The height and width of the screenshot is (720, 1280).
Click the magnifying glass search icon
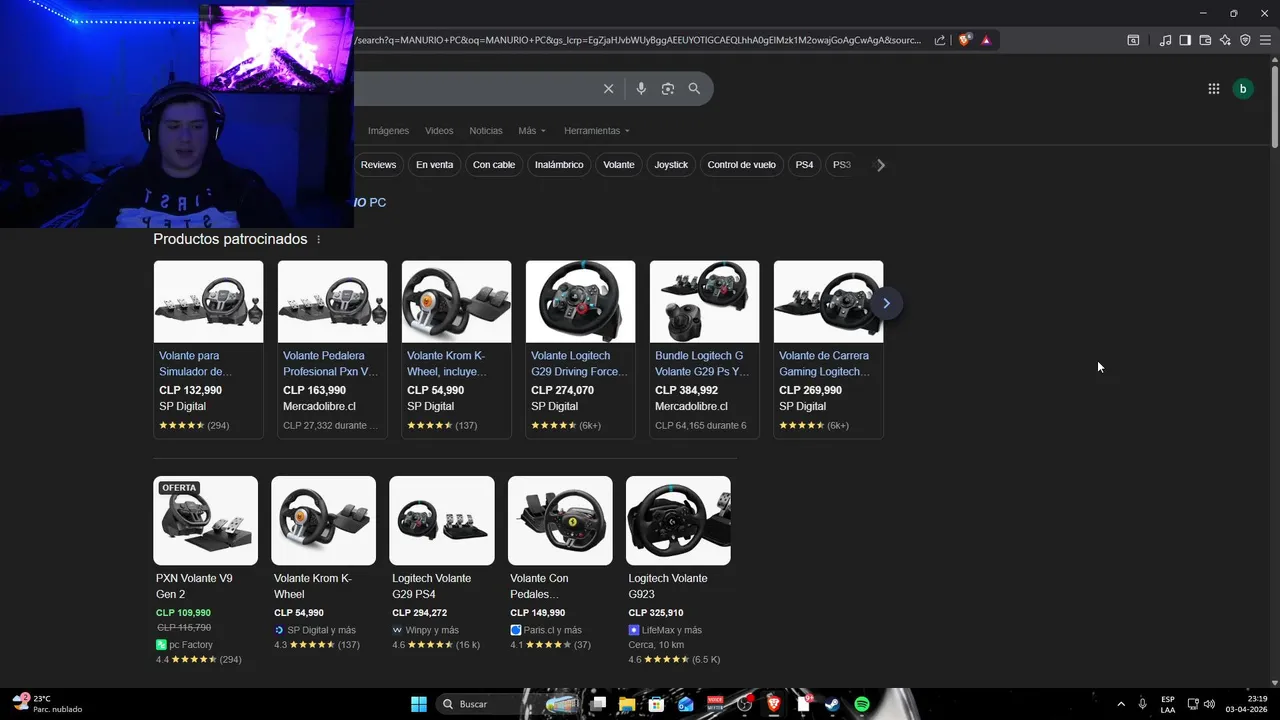[694, 89]
